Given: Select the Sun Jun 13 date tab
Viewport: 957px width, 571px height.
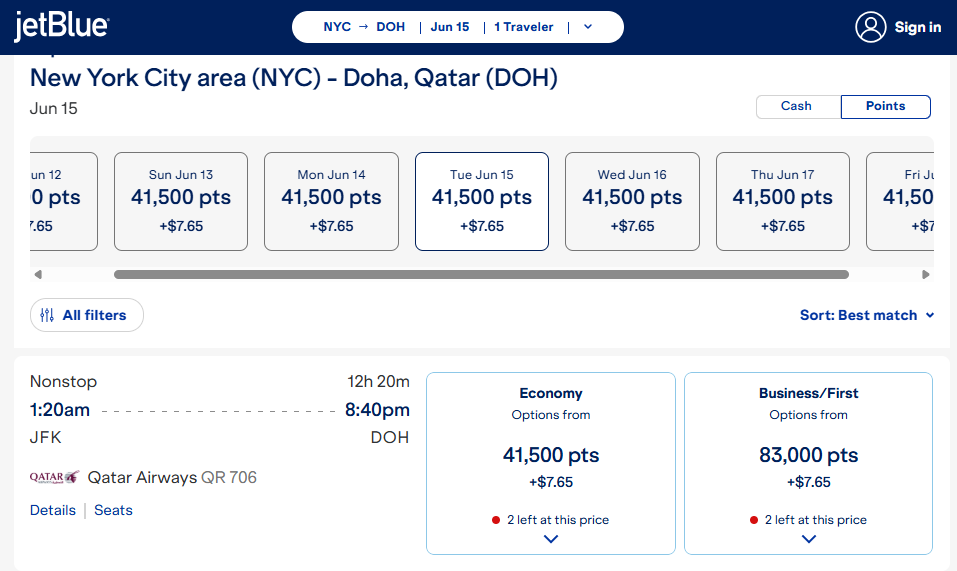Looking at the screenshot, I should tap(181, 201).
